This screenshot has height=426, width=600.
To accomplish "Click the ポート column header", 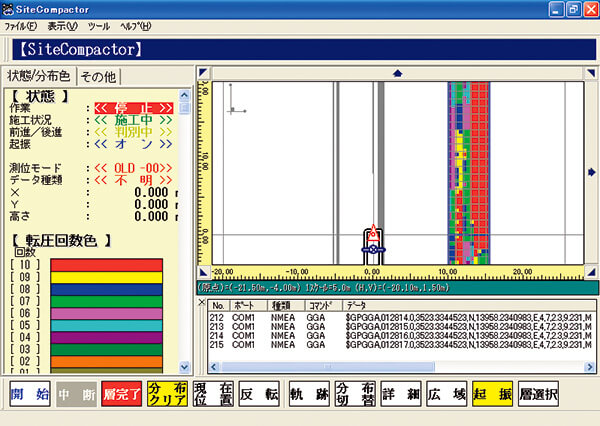I will [x=248, y=305].
